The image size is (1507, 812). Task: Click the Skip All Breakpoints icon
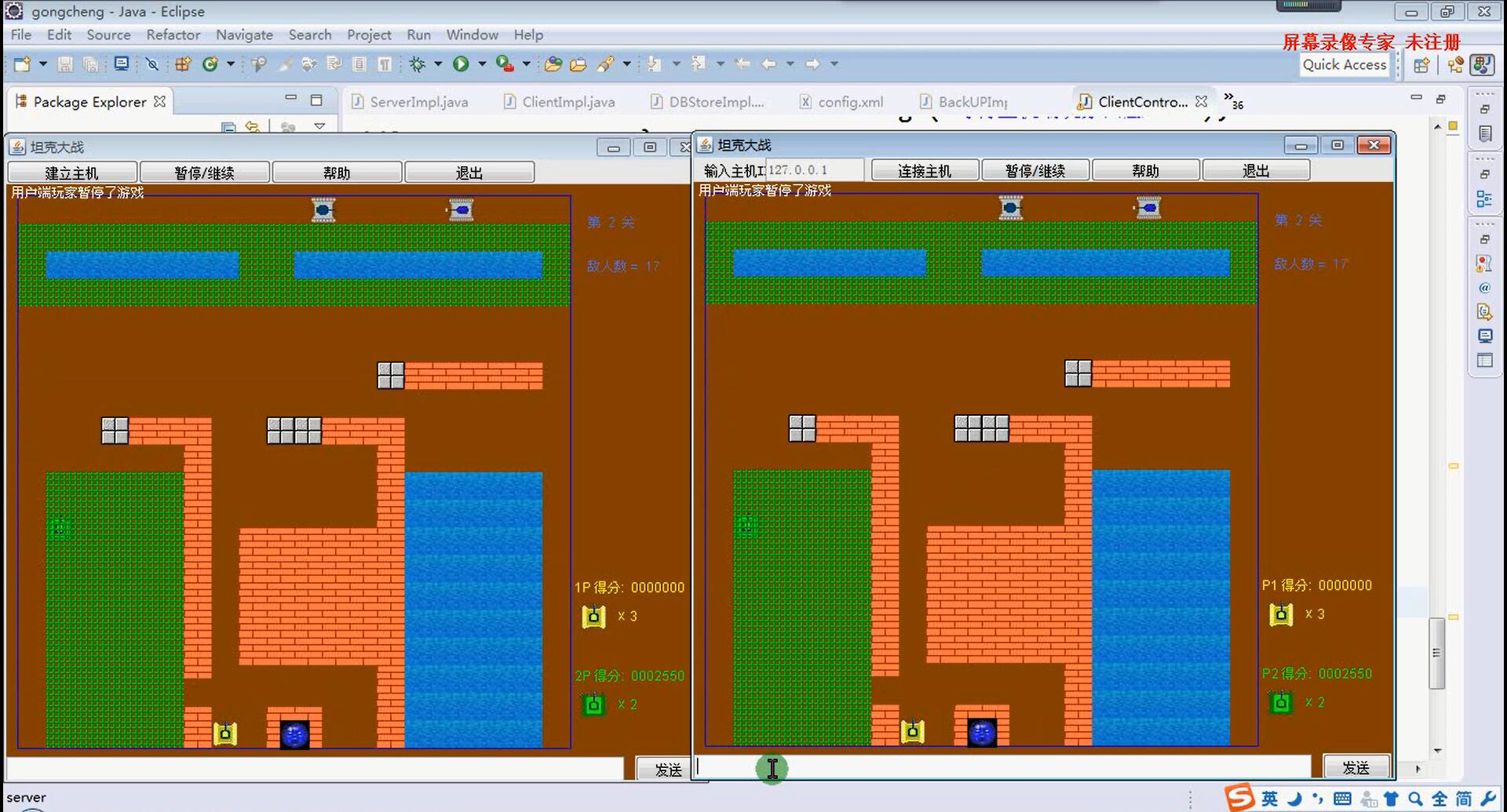[152, 64]
